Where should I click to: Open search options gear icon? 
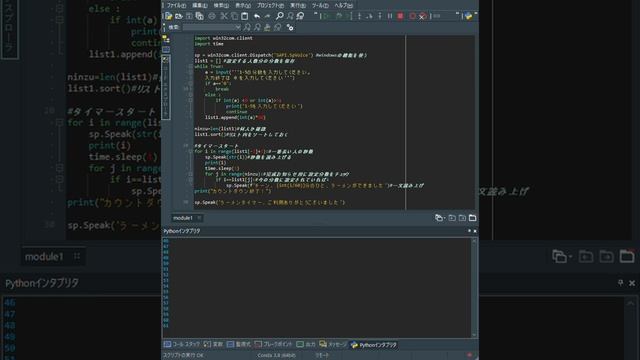click(290, 27)
